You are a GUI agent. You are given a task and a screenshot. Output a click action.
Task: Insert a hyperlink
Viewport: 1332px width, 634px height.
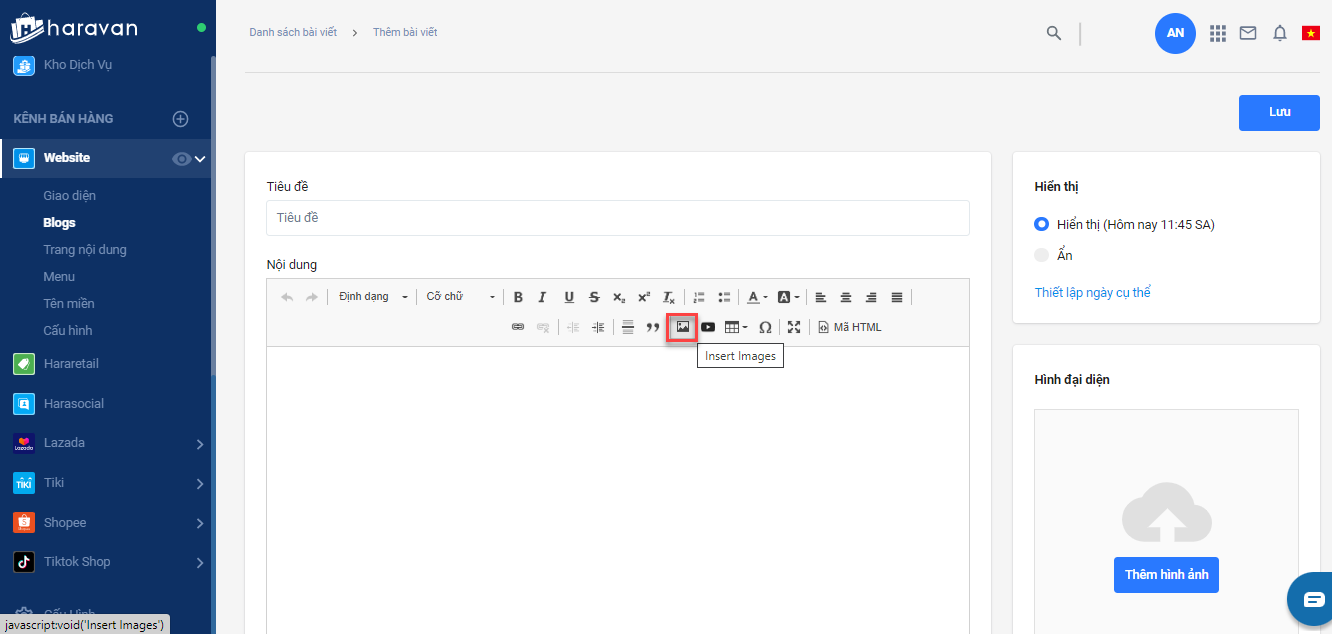coord(518,327)
